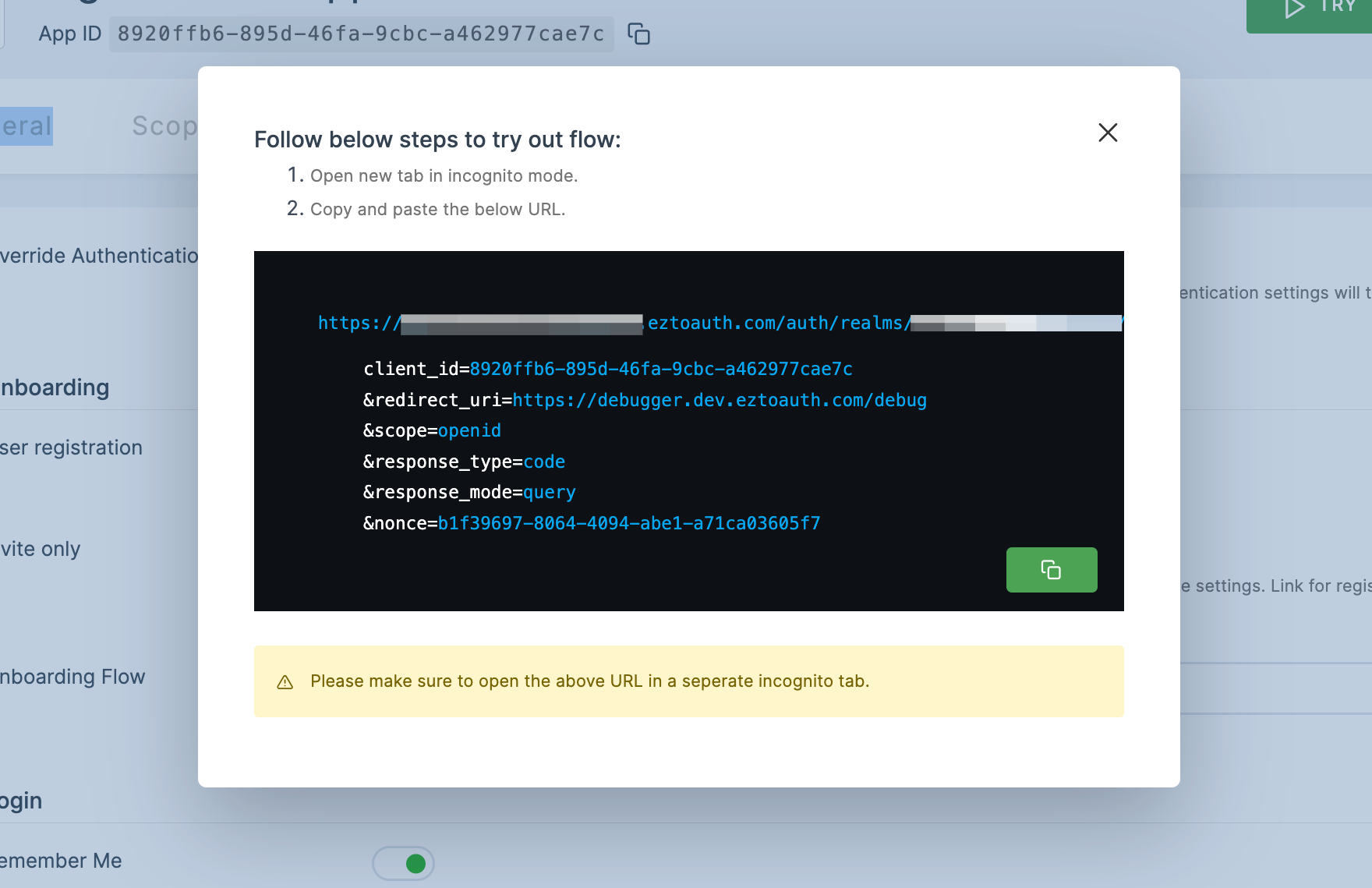Click the 'Follow below steps' heading
The width and height of the screenshot is (1372, 888).
click(437, 140)
